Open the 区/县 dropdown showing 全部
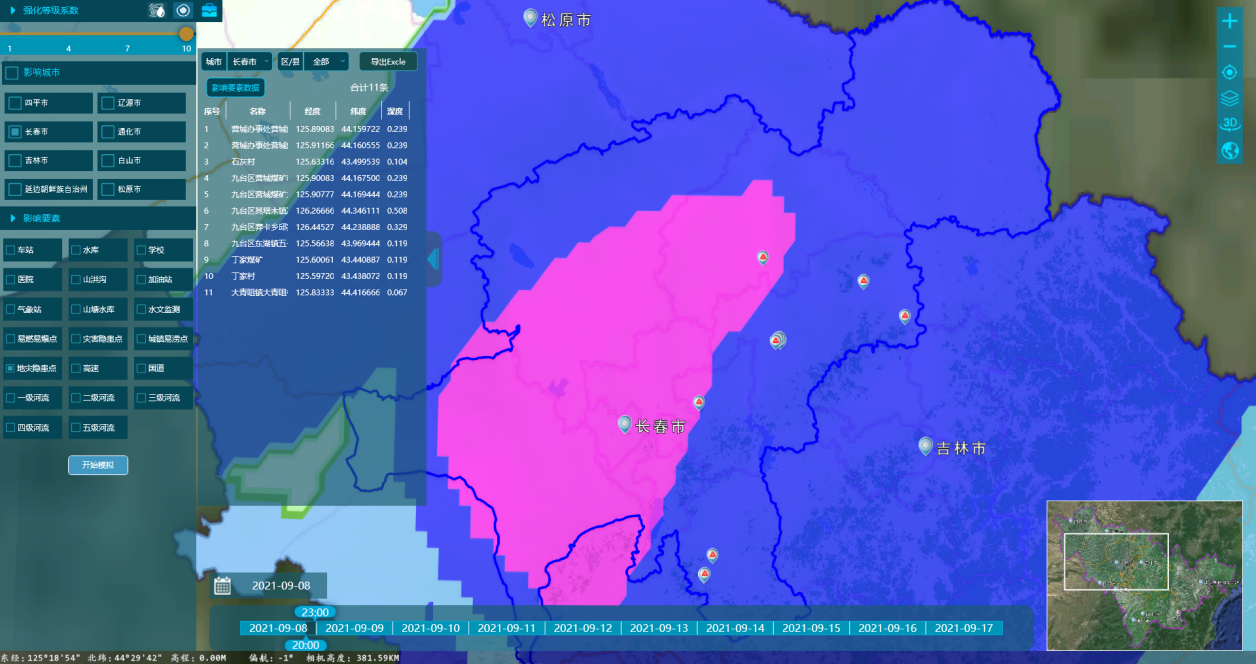1256x664 pixels. pos(326,61)
